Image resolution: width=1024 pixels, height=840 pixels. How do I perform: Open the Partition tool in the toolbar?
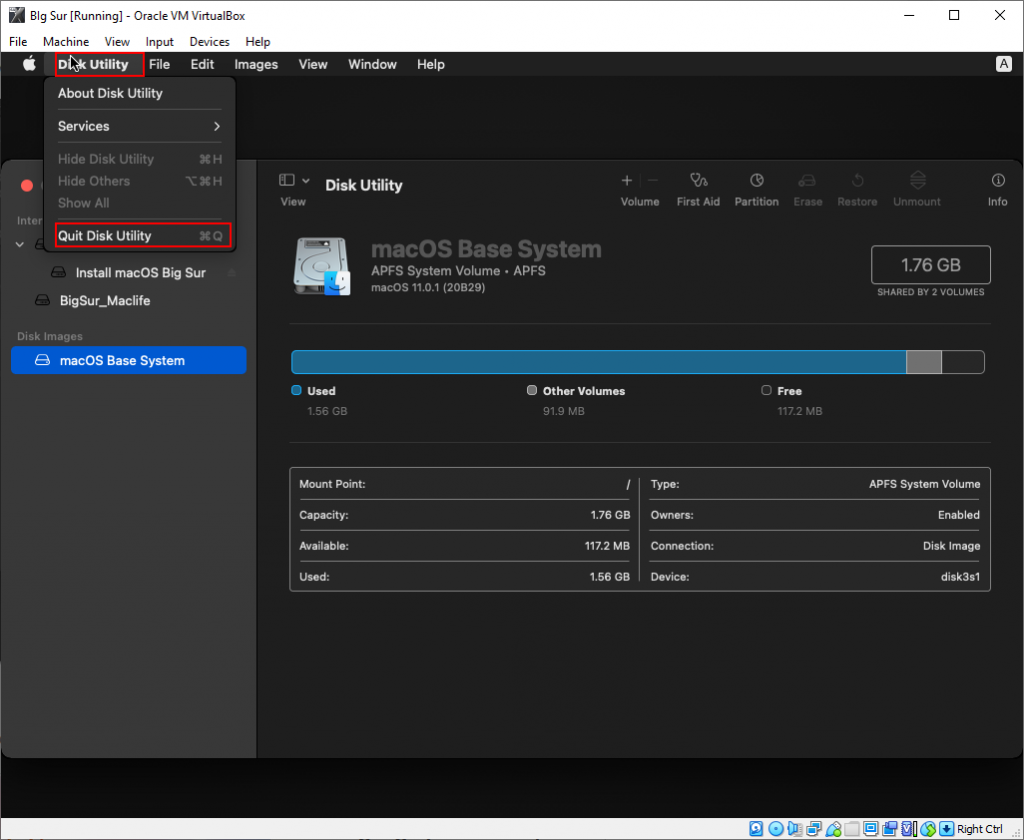tap(756, 188)
